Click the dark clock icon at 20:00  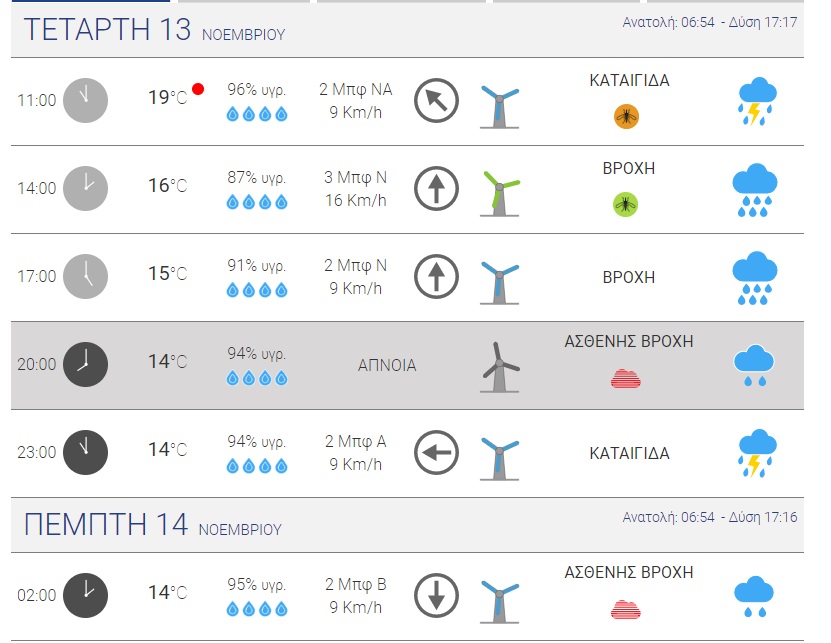85,364
